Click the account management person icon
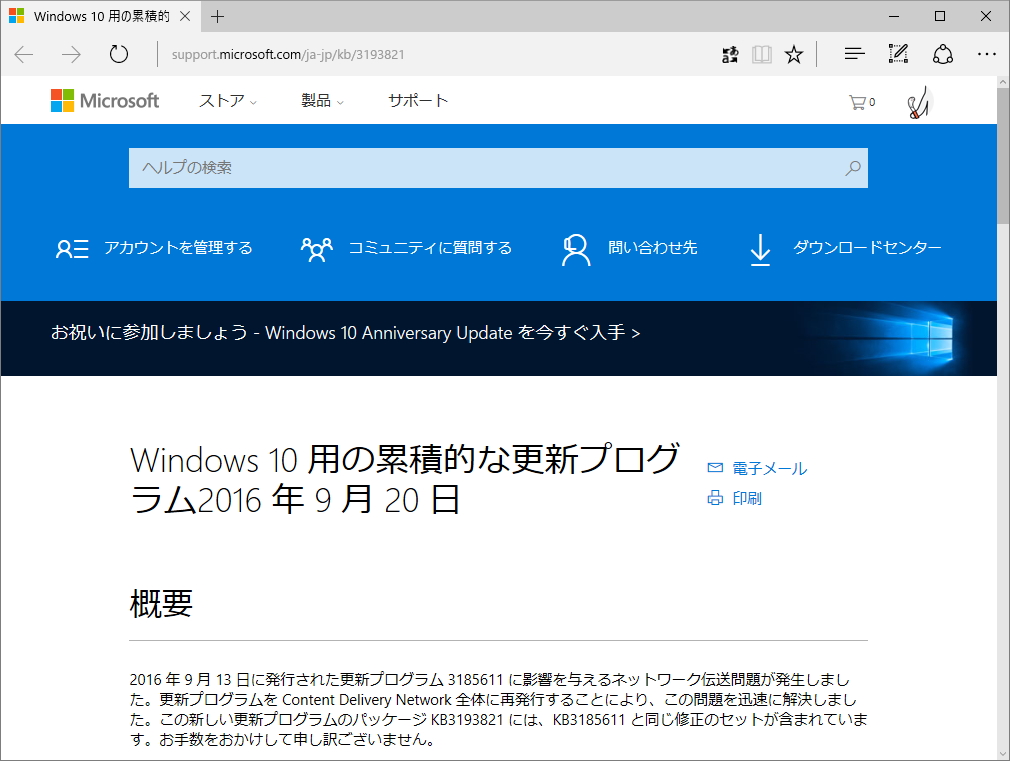This screenshot has height=761, width=1010. pyautogui.click(x=72, y=249)
